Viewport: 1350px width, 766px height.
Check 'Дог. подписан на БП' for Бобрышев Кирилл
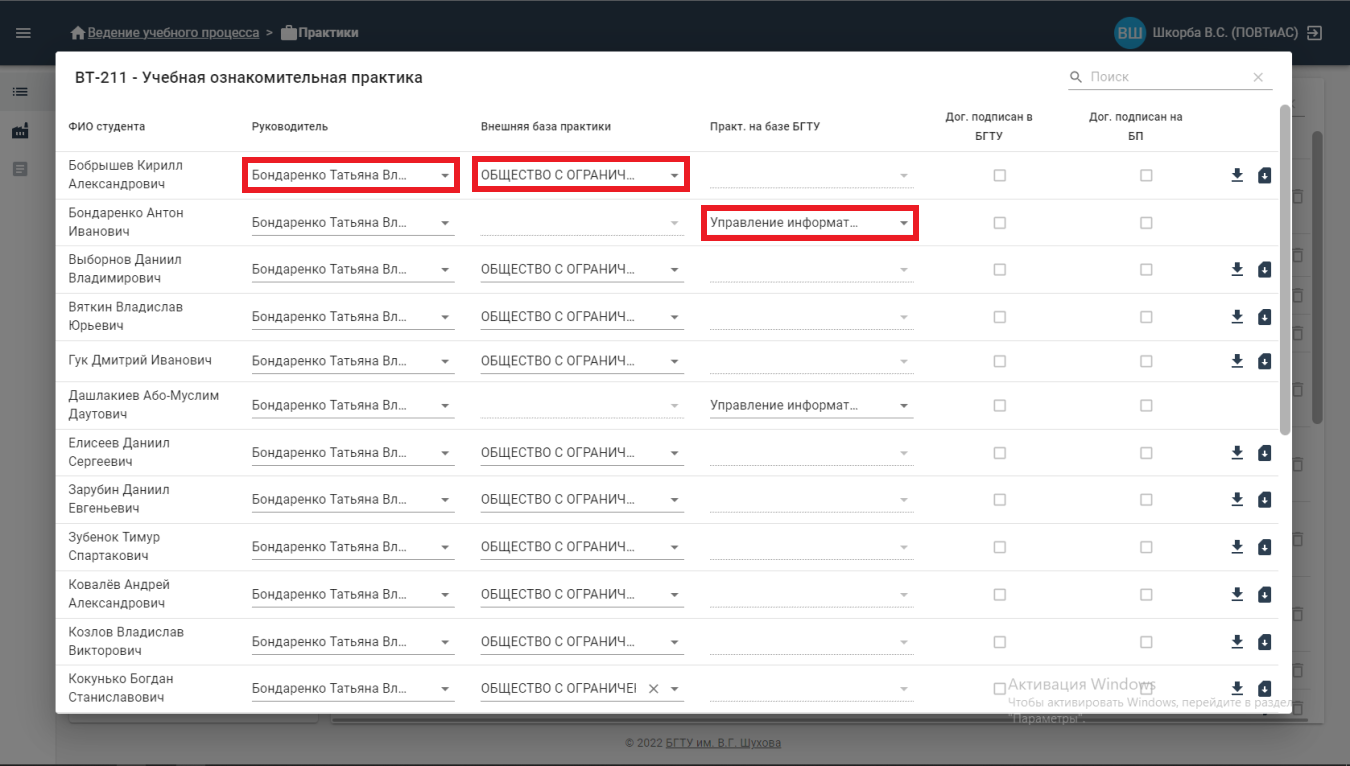1146,175
